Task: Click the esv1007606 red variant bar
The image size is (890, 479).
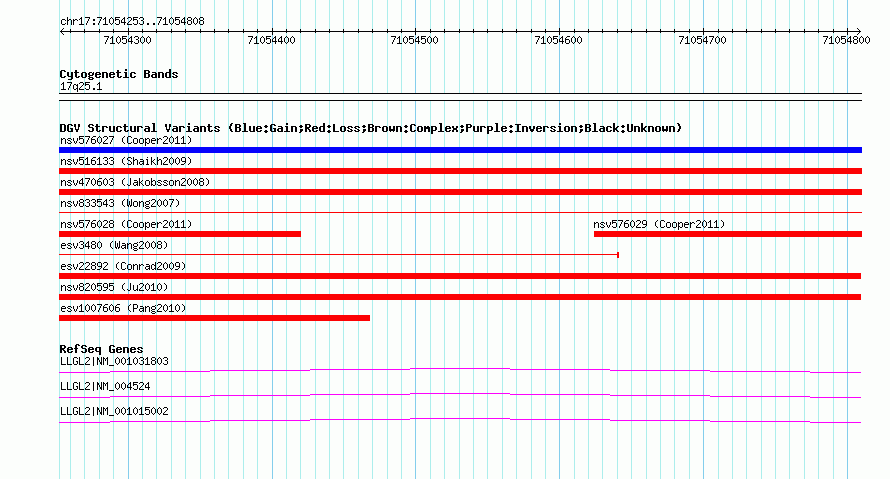Action: [x=215, y=318]
